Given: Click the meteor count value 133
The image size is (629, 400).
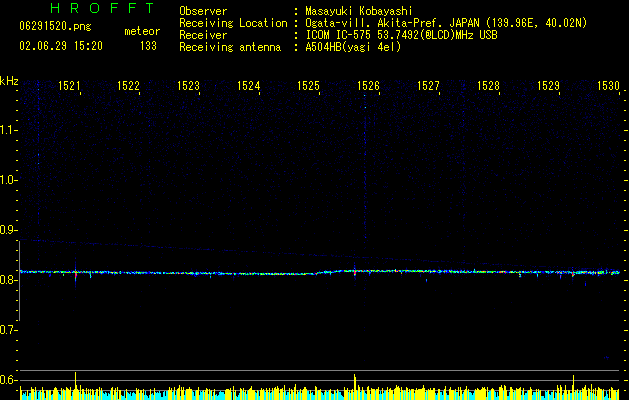Looking at the screenshot, I should [x=148, y=46].
